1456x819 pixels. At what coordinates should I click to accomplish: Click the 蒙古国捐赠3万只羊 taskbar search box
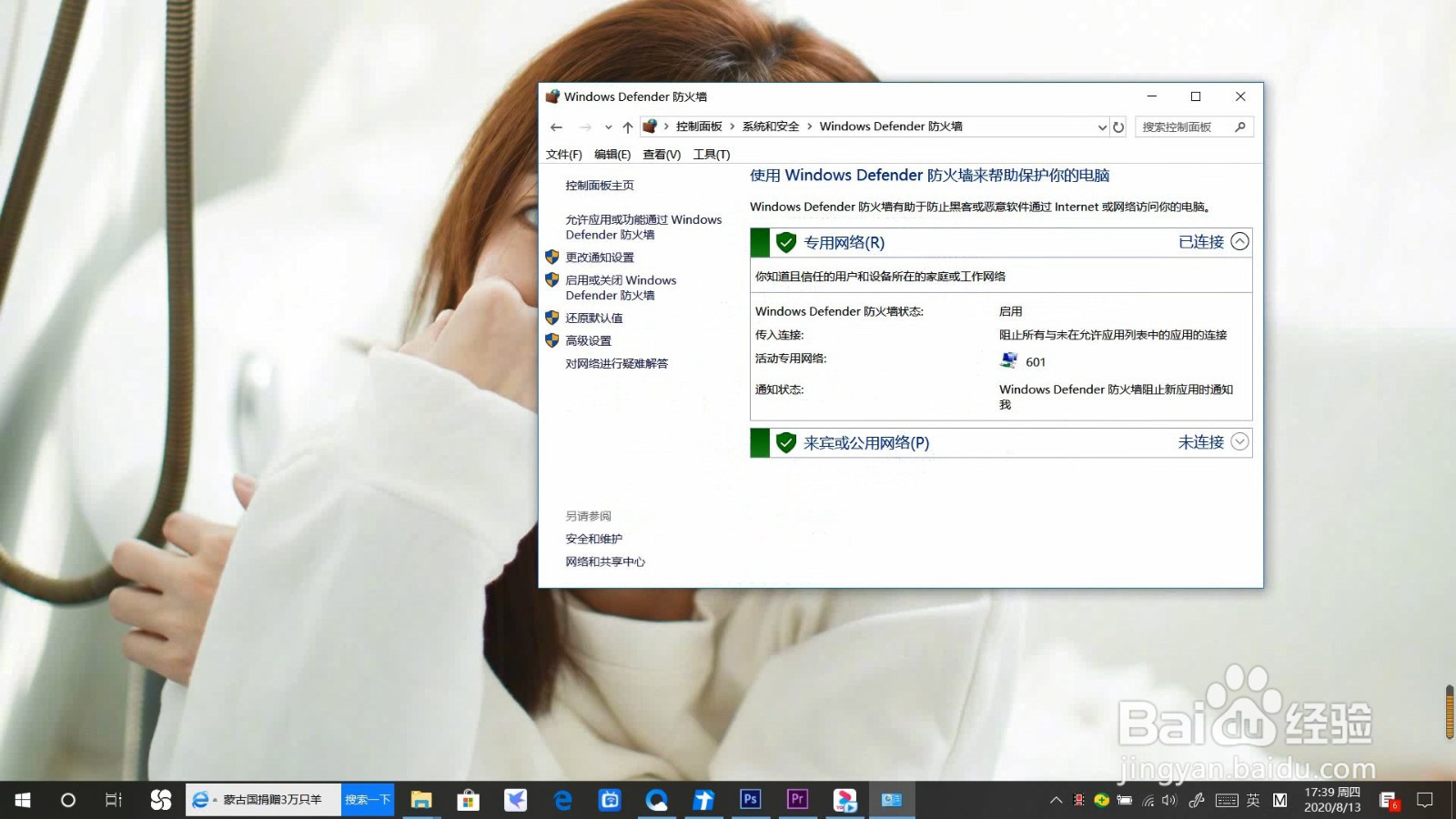tap(264, 800)
